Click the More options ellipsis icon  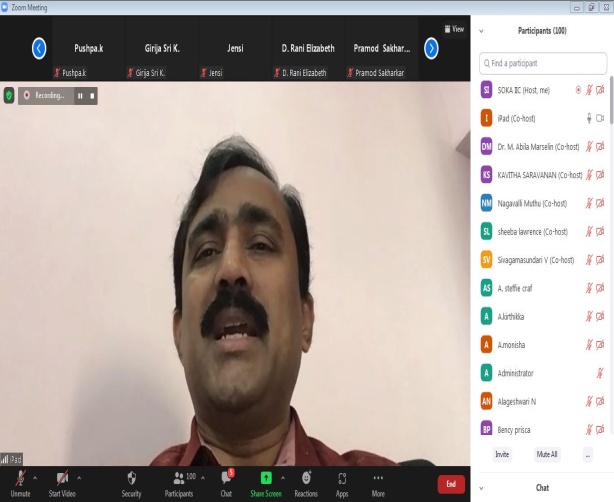tap(378, 478)
